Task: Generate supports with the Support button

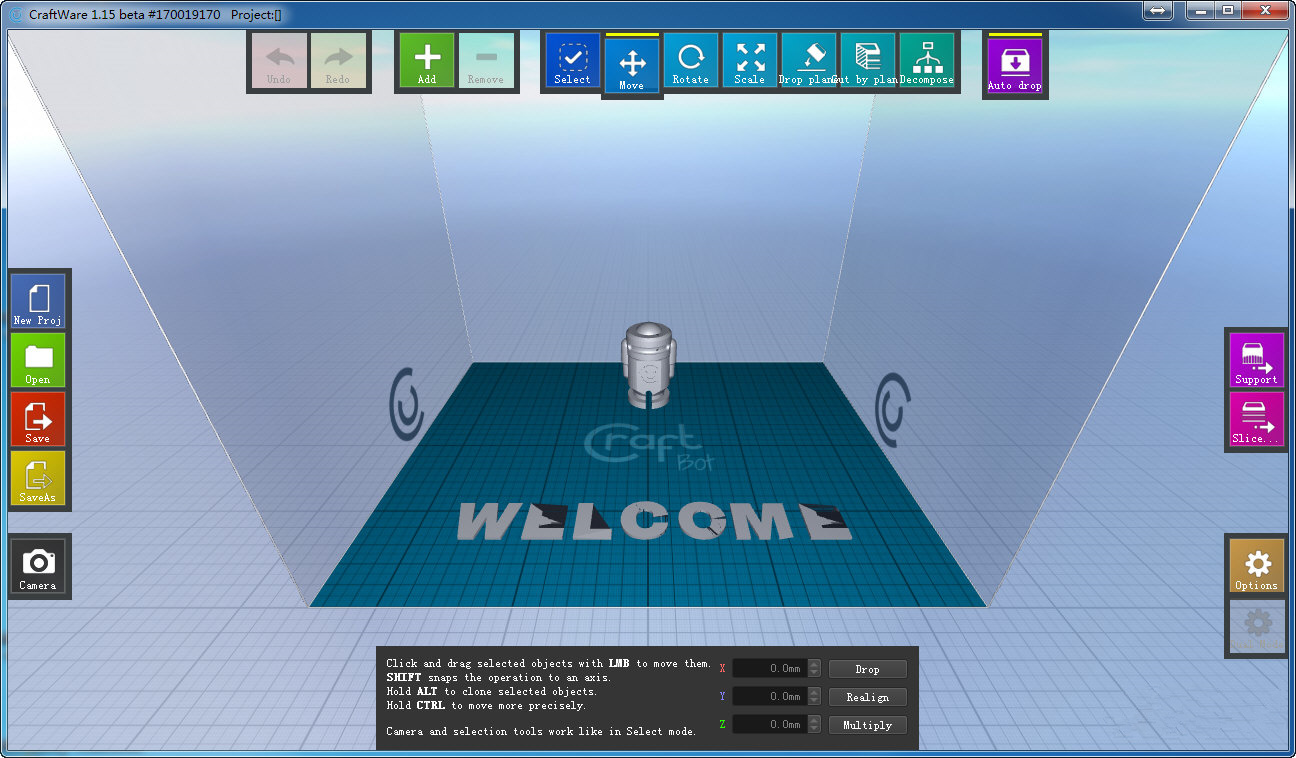Action: click(1256, 360)
